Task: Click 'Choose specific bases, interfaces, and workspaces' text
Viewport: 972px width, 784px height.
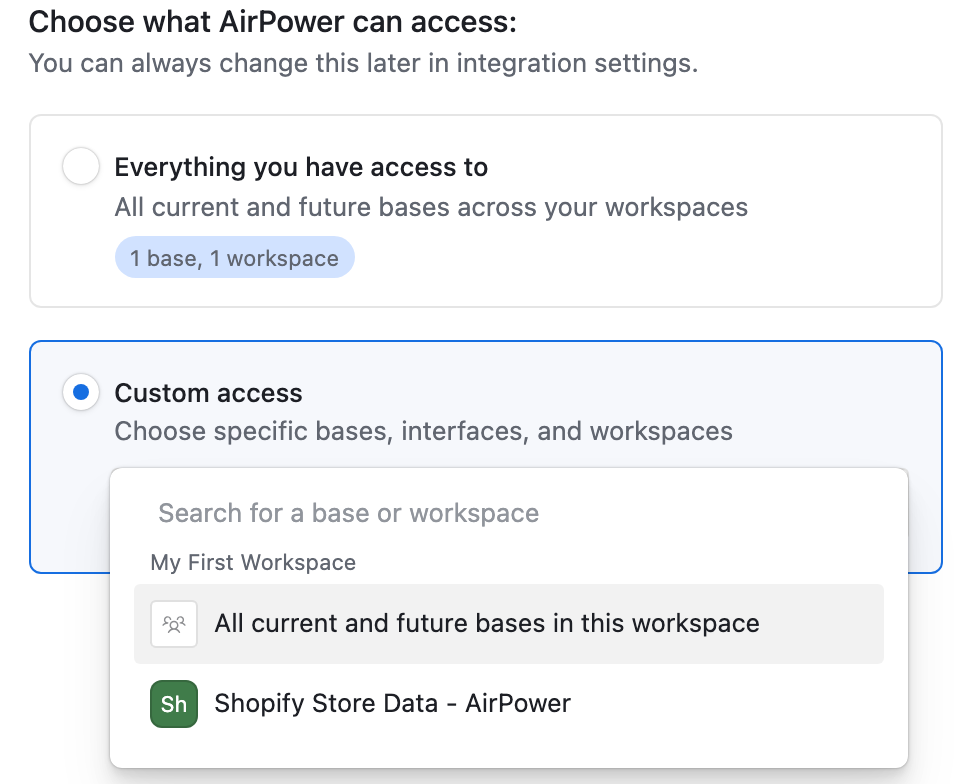Action: [x=423, y=431]
